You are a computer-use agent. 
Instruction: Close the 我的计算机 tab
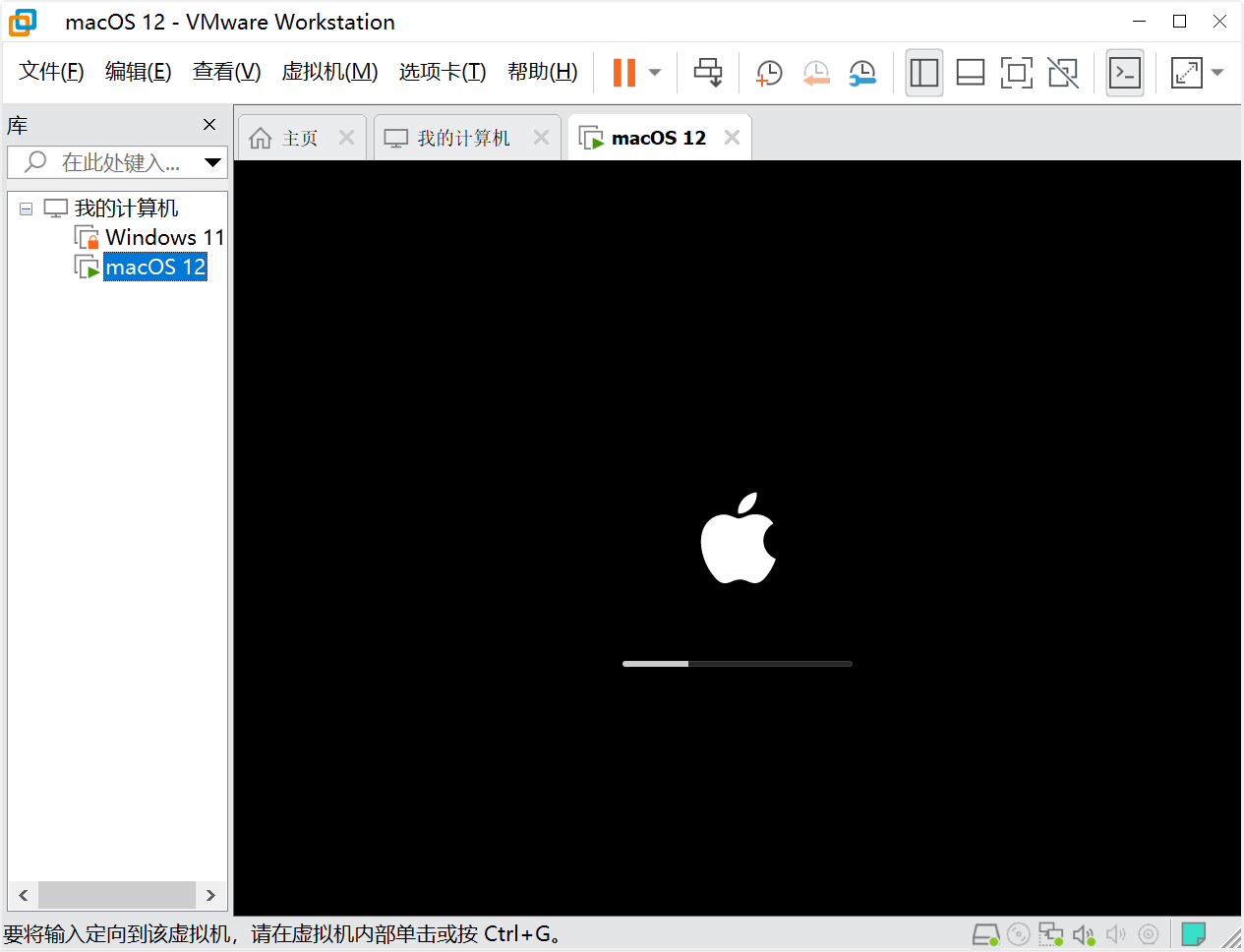[x=541, y=138]
